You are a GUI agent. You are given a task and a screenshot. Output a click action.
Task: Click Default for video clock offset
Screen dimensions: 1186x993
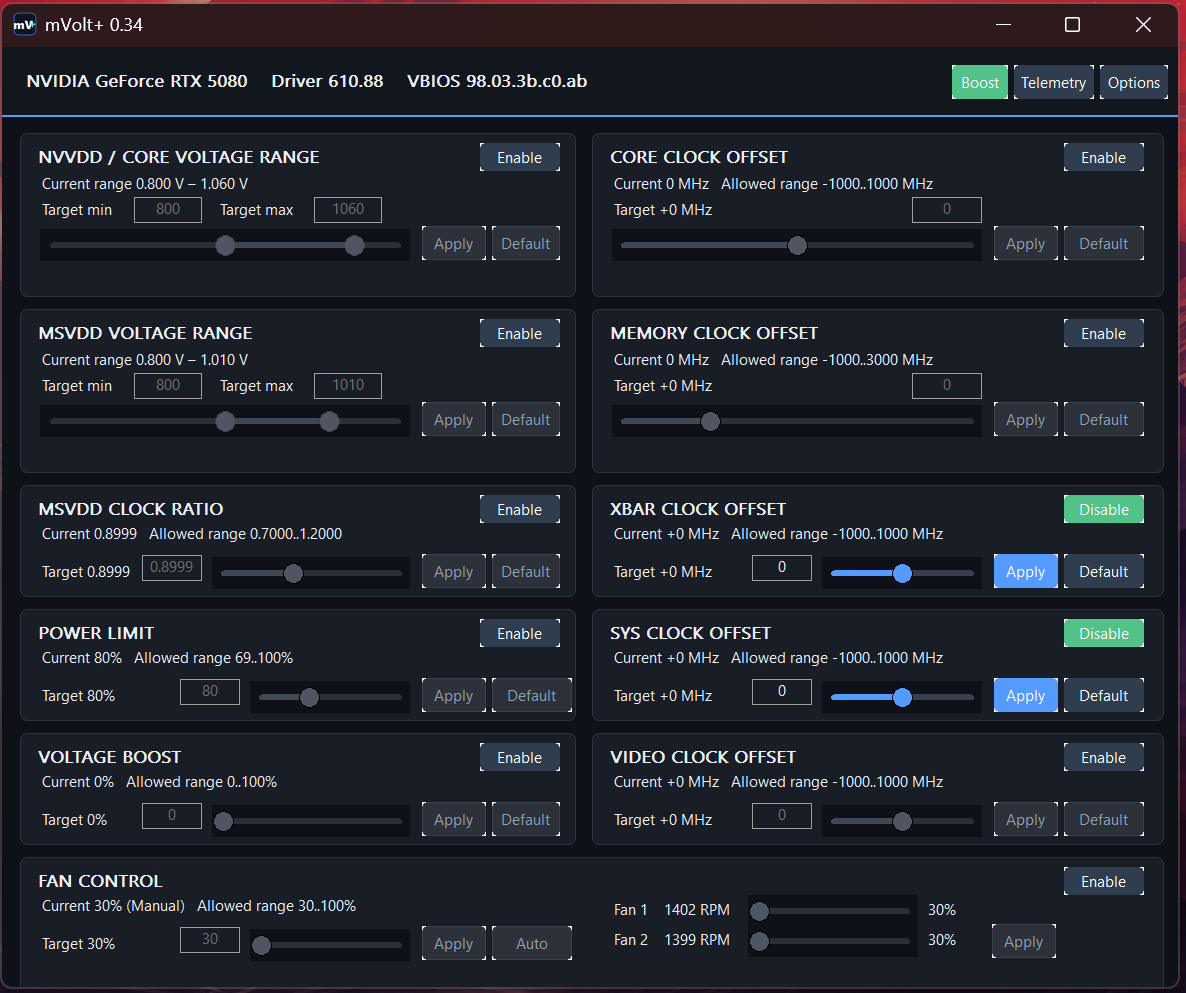[1104, 820]
